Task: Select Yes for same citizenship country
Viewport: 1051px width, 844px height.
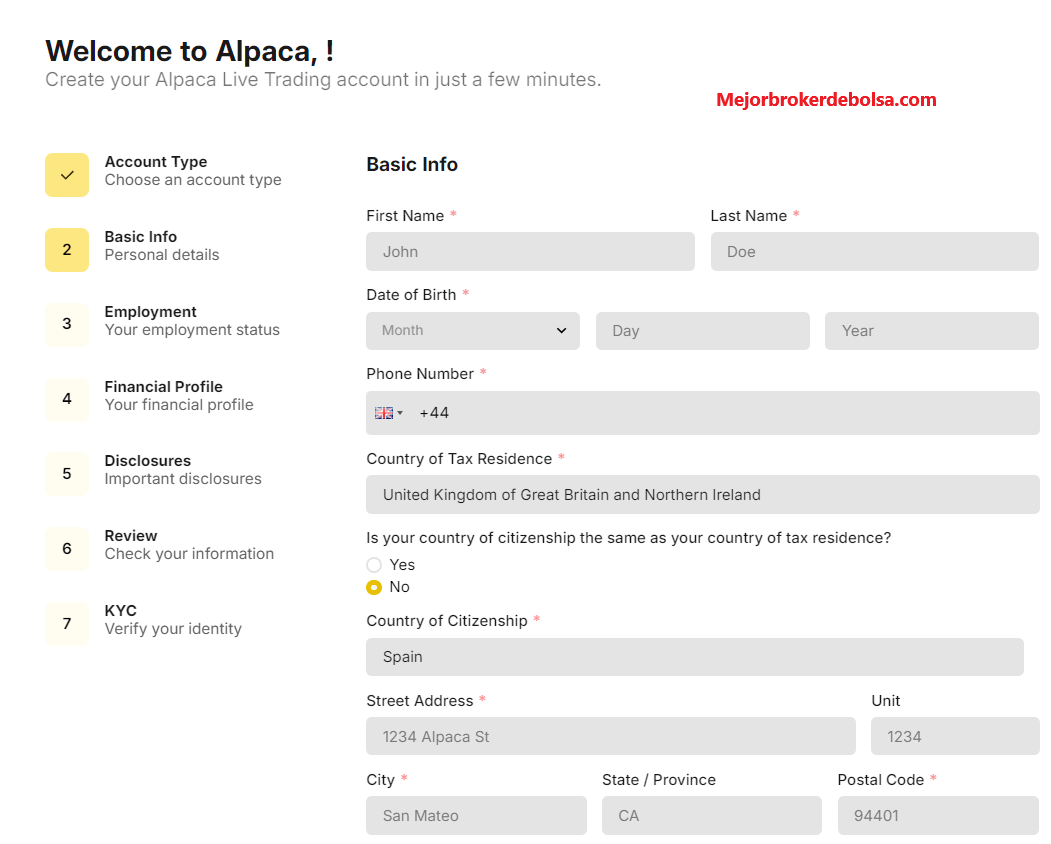Action: 374,565
